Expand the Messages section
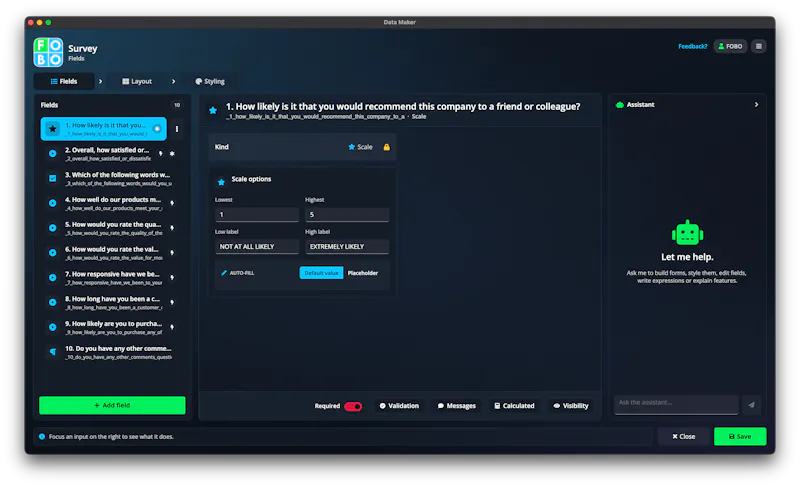Screen dimensions: 800x487 pos(457,406)
